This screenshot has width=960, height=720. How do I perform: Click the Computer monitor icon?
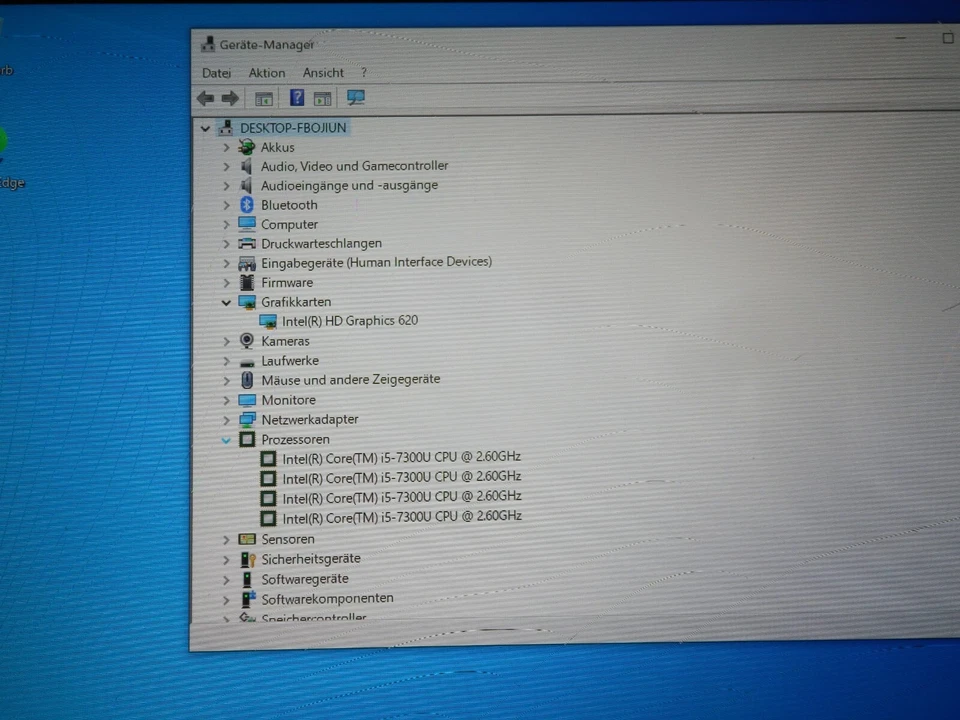(x=247, y=223)
